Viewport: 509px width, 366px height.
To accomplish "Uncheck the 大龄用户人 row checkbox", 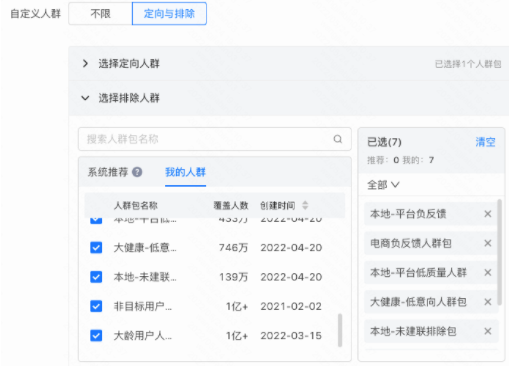I will point(96,336).
